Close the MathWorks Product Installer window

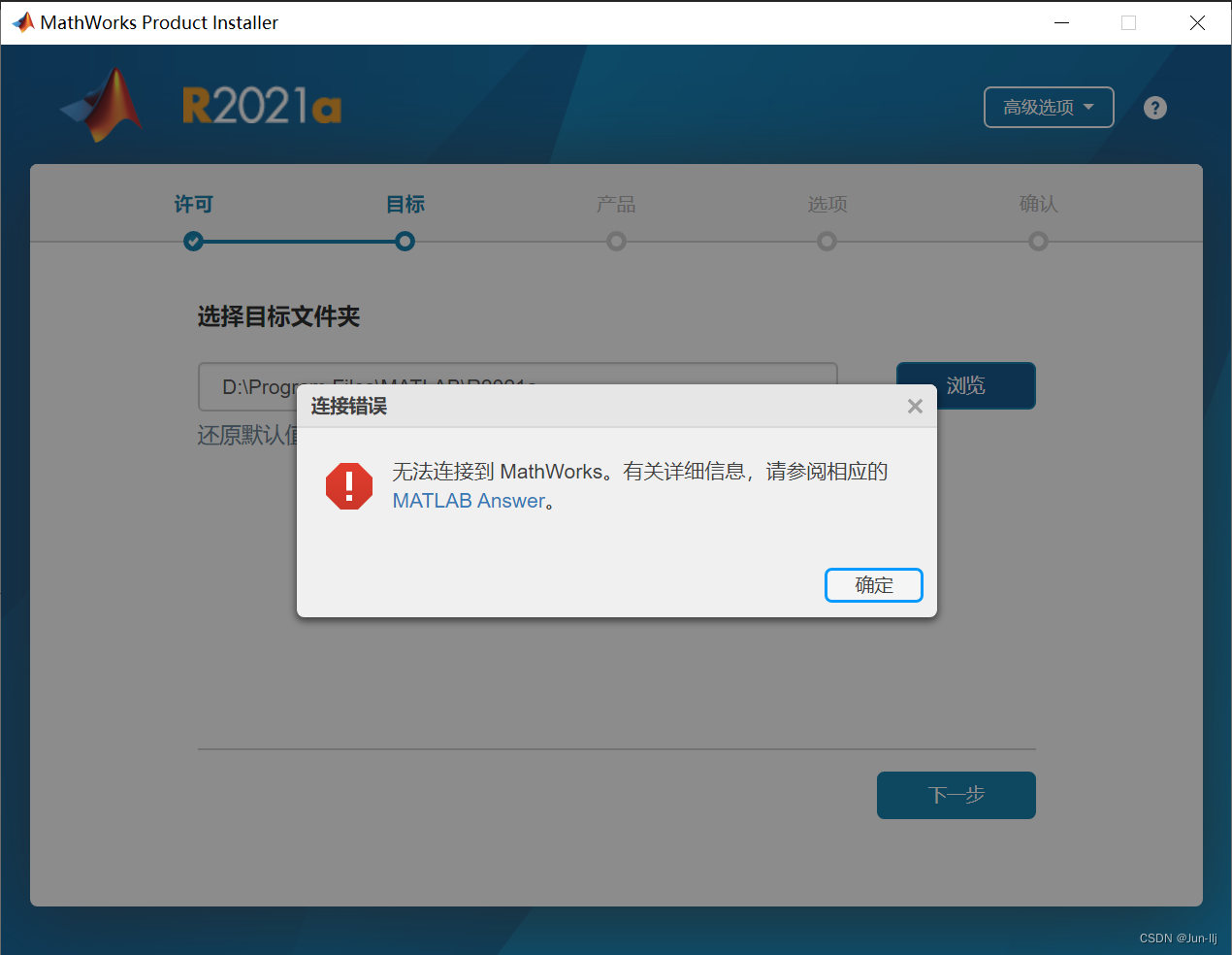[1197, 22]
